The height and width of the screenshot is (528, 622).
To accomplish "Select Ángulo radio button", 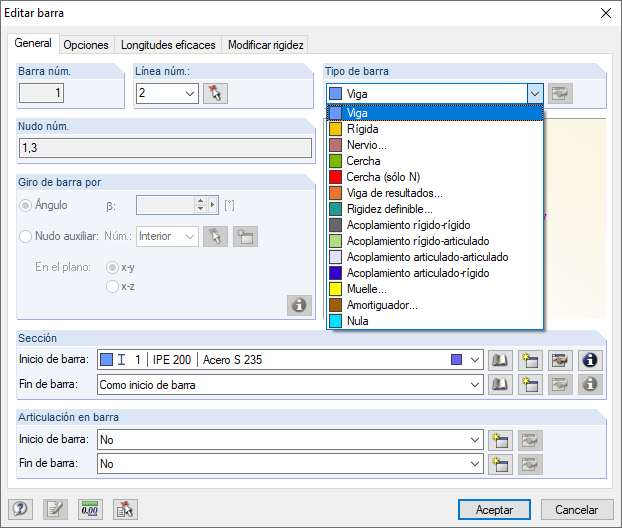I will click(x=25, y=205).
